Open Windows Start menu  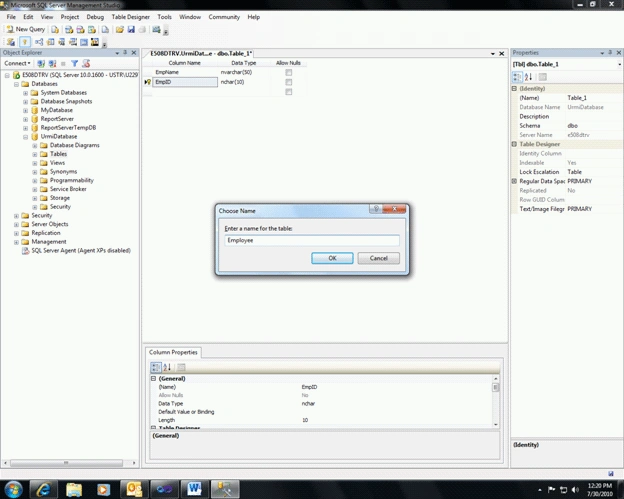coord(13,489)
